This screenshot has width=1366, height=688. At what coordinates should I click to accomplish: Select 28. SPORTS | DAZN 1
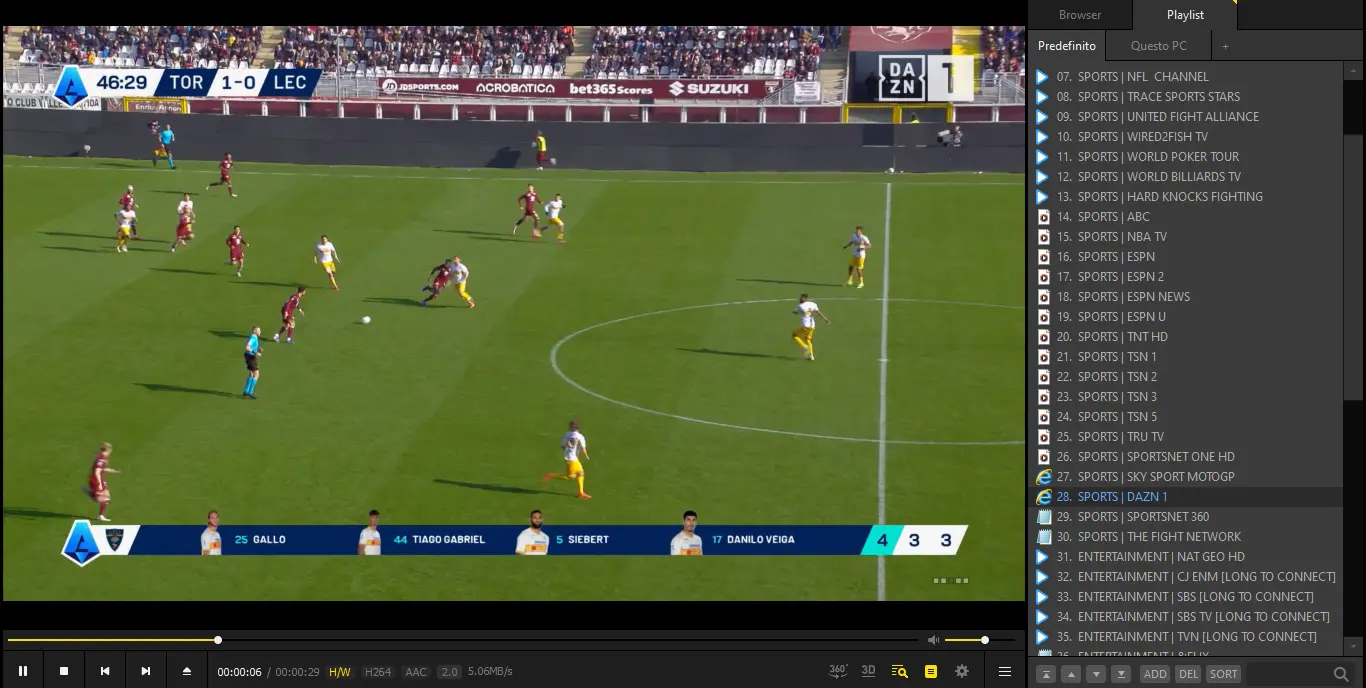[1185, 497]
